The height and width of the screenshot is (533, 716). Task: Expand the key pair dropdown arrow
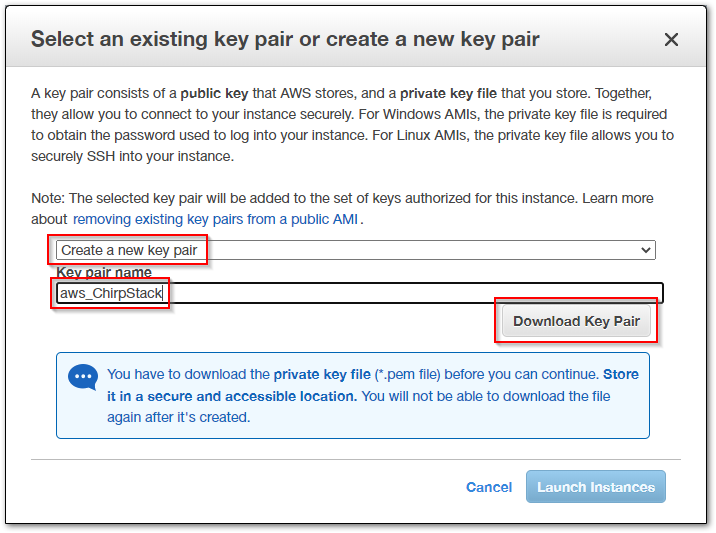point(645,250)
